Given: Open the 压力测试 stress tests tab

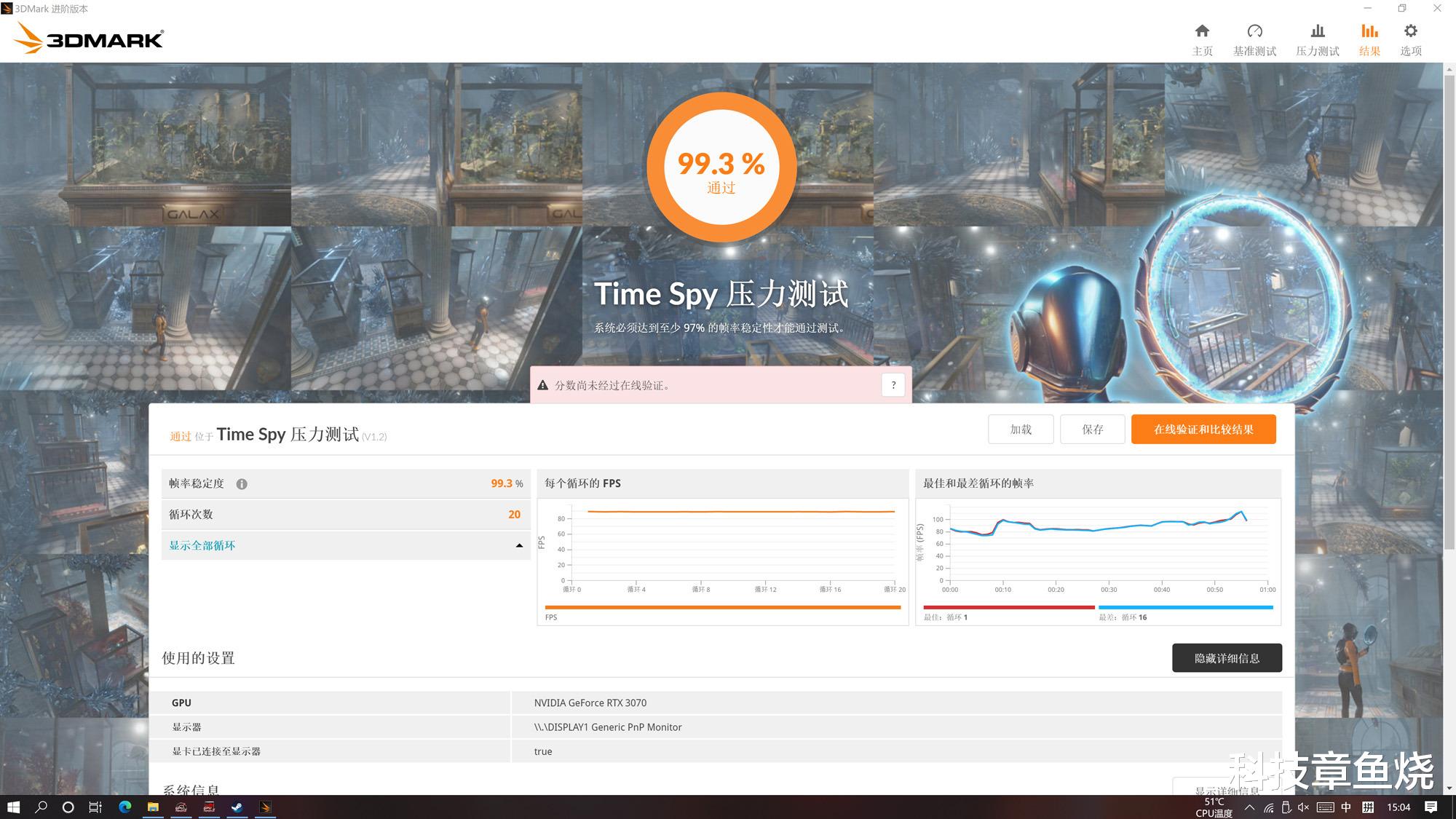Looking at the screenshot, I should 1317,40.
